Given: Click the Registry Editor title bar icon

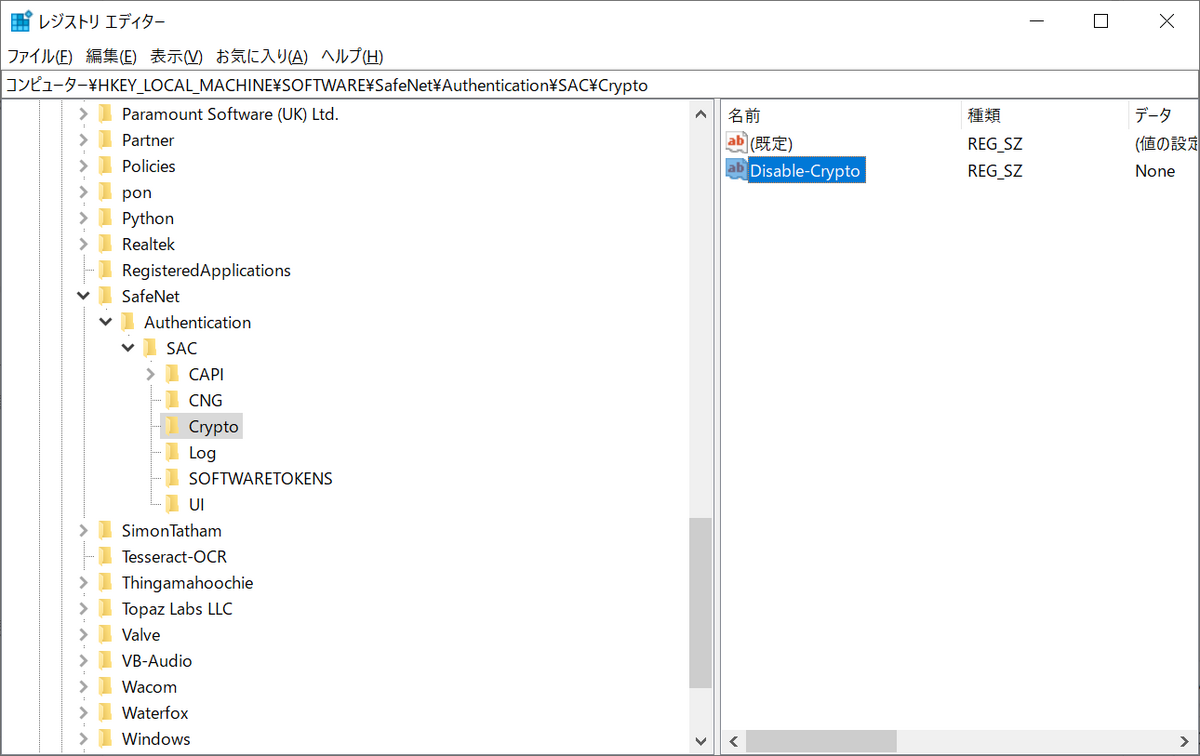Looking at the screenshot, I should 19,21.
